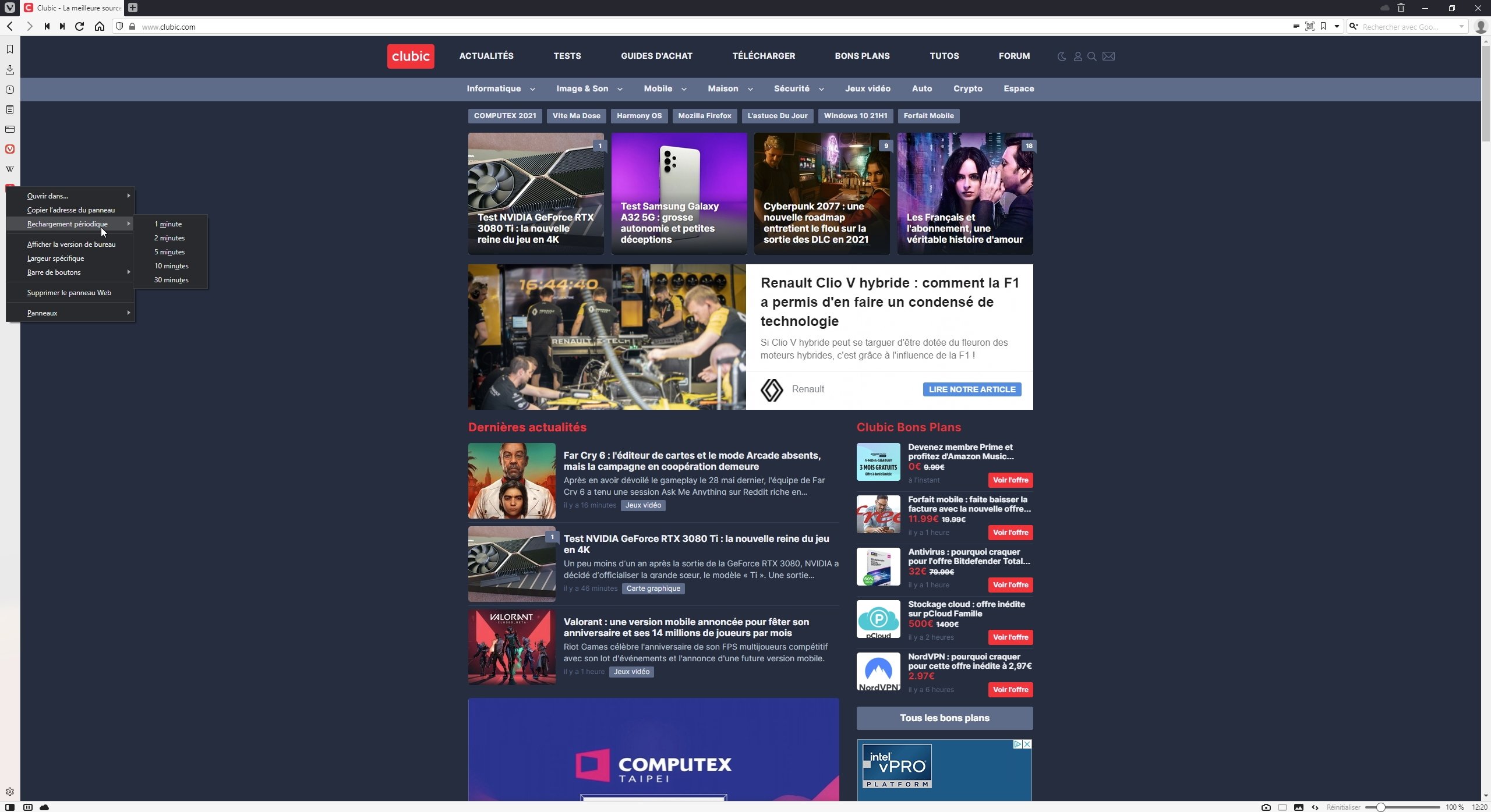
Task: Open the ACTUALITÉS nav link
Action: click(486, 56)
